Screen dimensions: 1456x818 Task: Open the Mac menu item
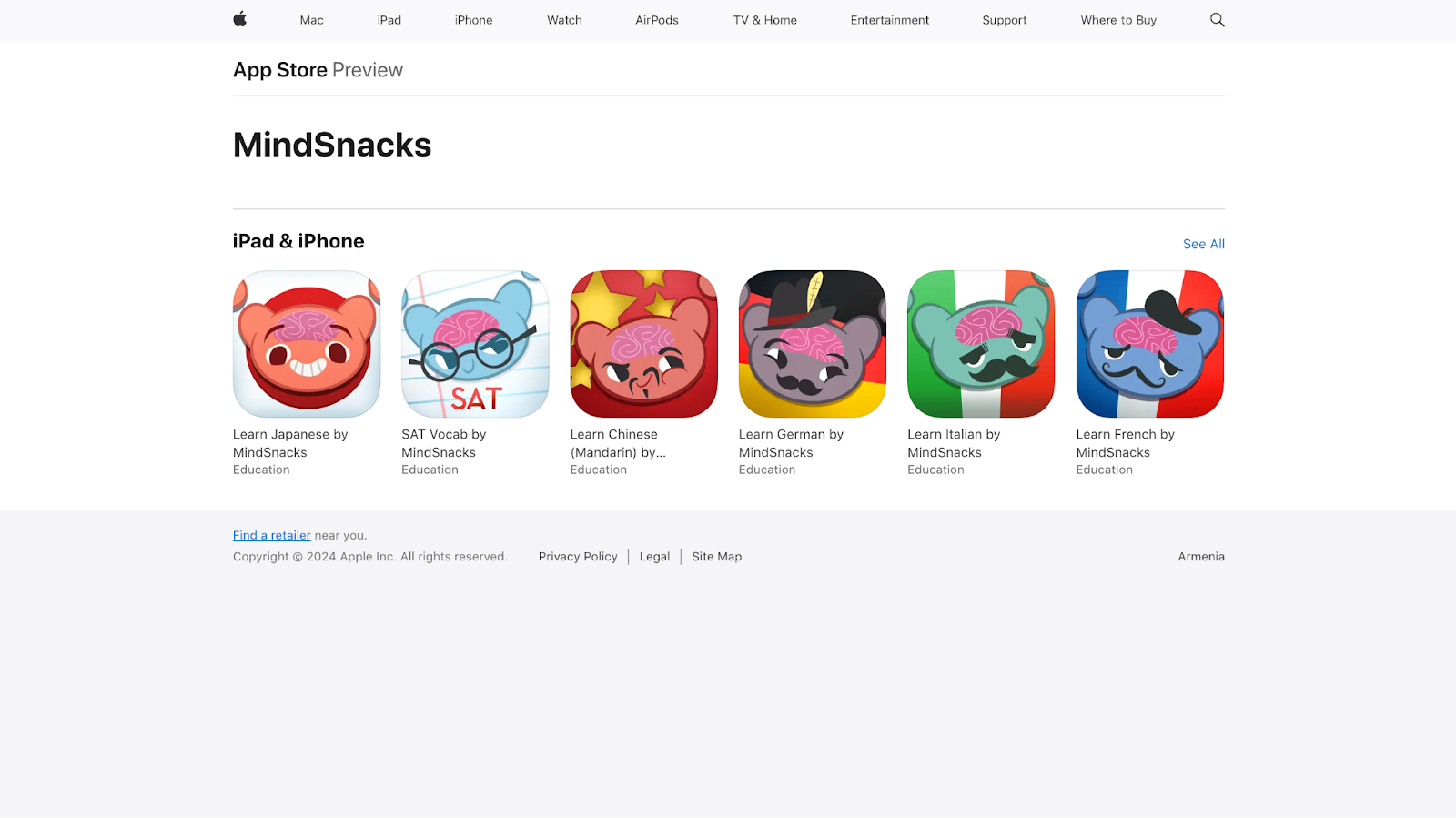[x=312, y=20]
